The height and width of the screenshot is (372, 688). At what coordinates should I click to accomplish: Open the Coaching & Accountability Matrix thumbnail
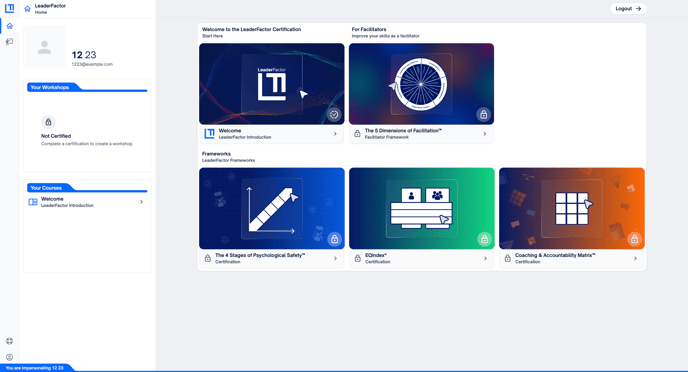(x=572, y=208)
